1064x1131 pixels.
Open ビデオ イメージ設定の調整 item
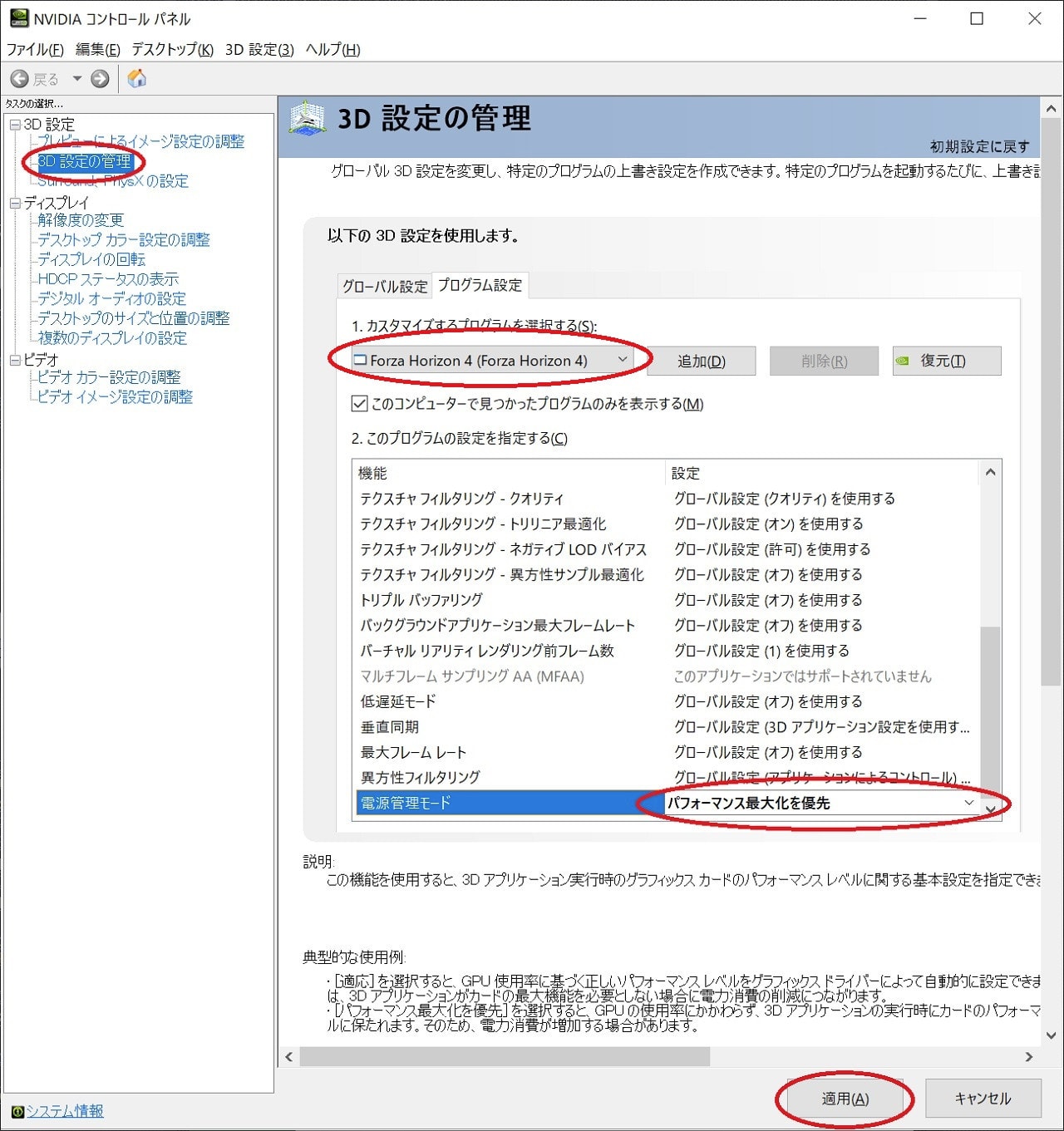click(x=115, y=397)
